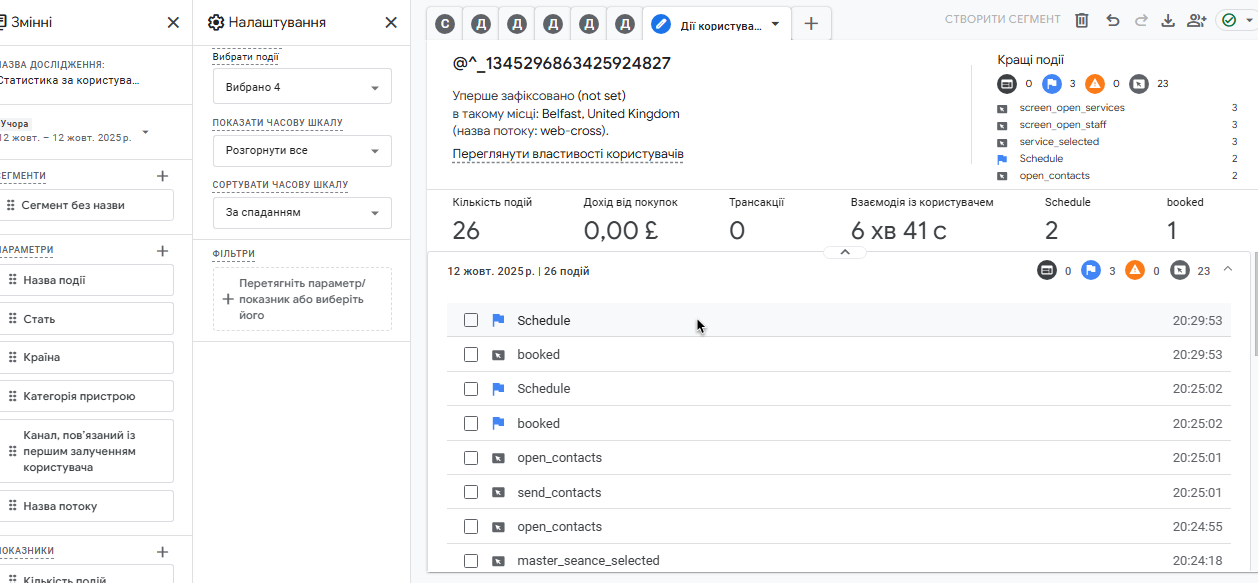This screenshot has height=583, width=1258.
Task: Add a new metric in Показники section
Action: (x=162, y=551)
